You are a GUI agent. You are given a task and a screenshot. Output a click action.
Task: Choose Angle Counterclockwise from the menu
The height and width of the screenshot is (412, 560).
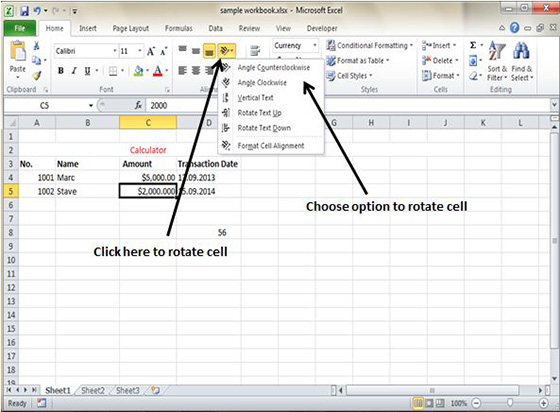click(270, 67)
